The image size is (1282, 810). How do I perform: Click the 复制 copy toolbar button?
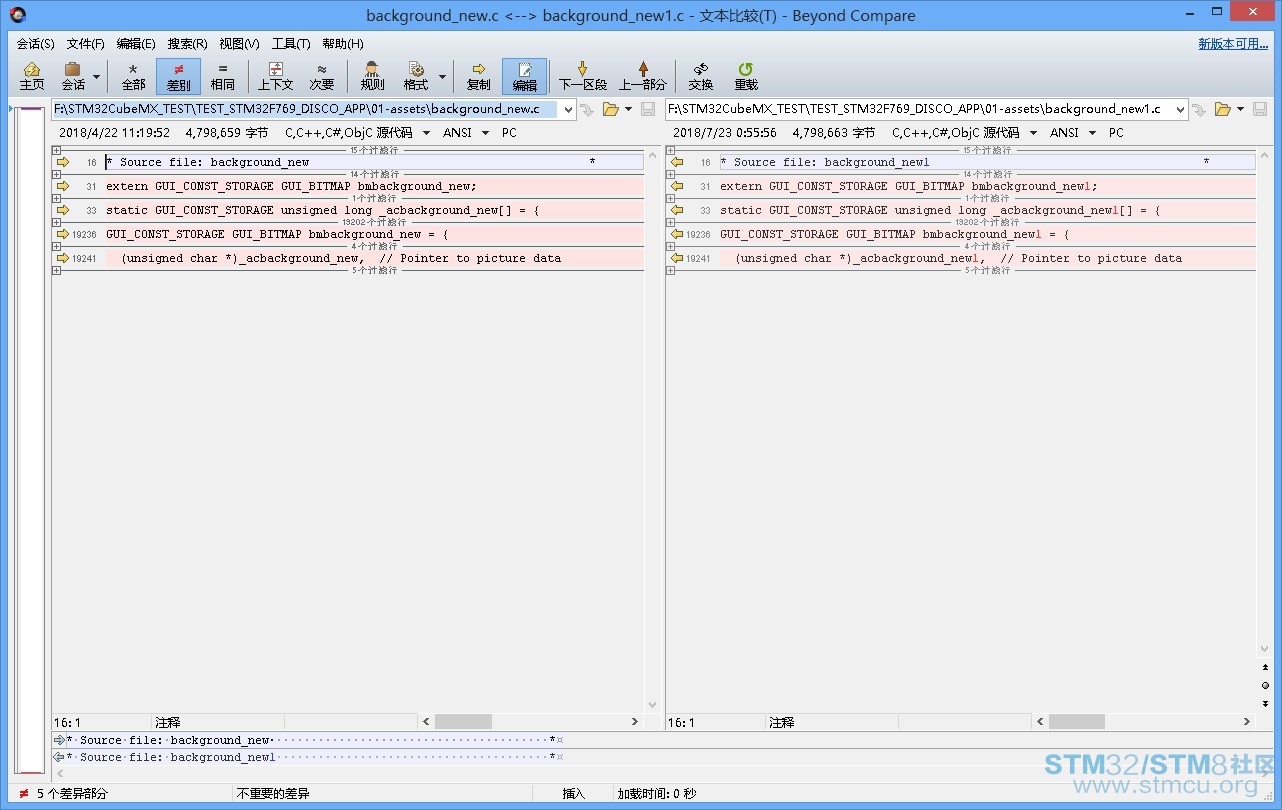click(479, 76)
